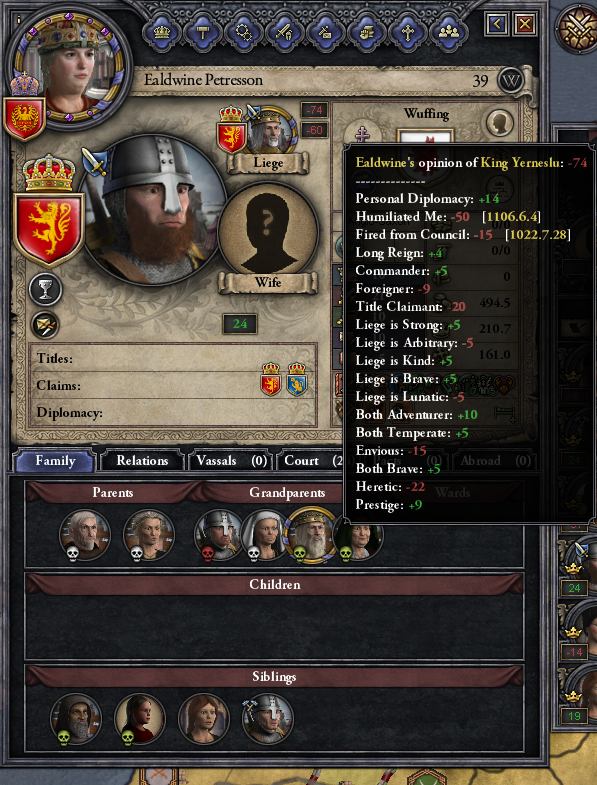The image size is (597, 785).
Task: Open the Intrigue letter icon
Action: tap(326, 33)
